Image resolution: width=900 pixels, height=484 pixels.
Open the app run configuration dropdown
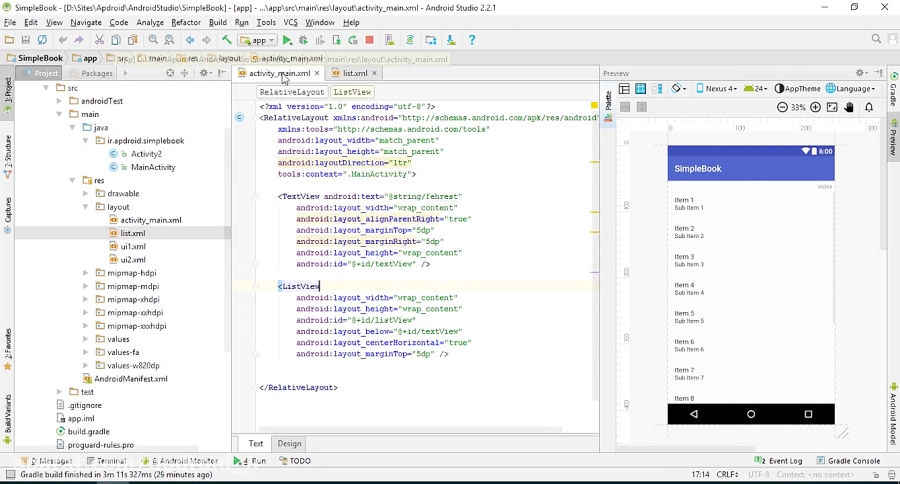point(257,40)
